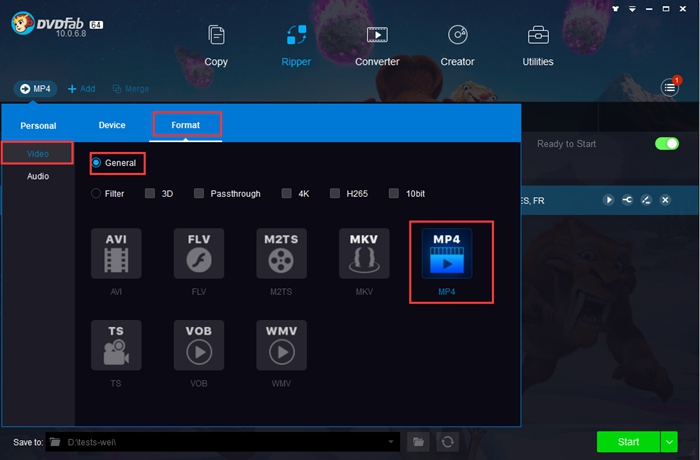Viewport: 700px width, 460px height.
Task: Open the video edit pencil icon
Action: coord(646,200)
